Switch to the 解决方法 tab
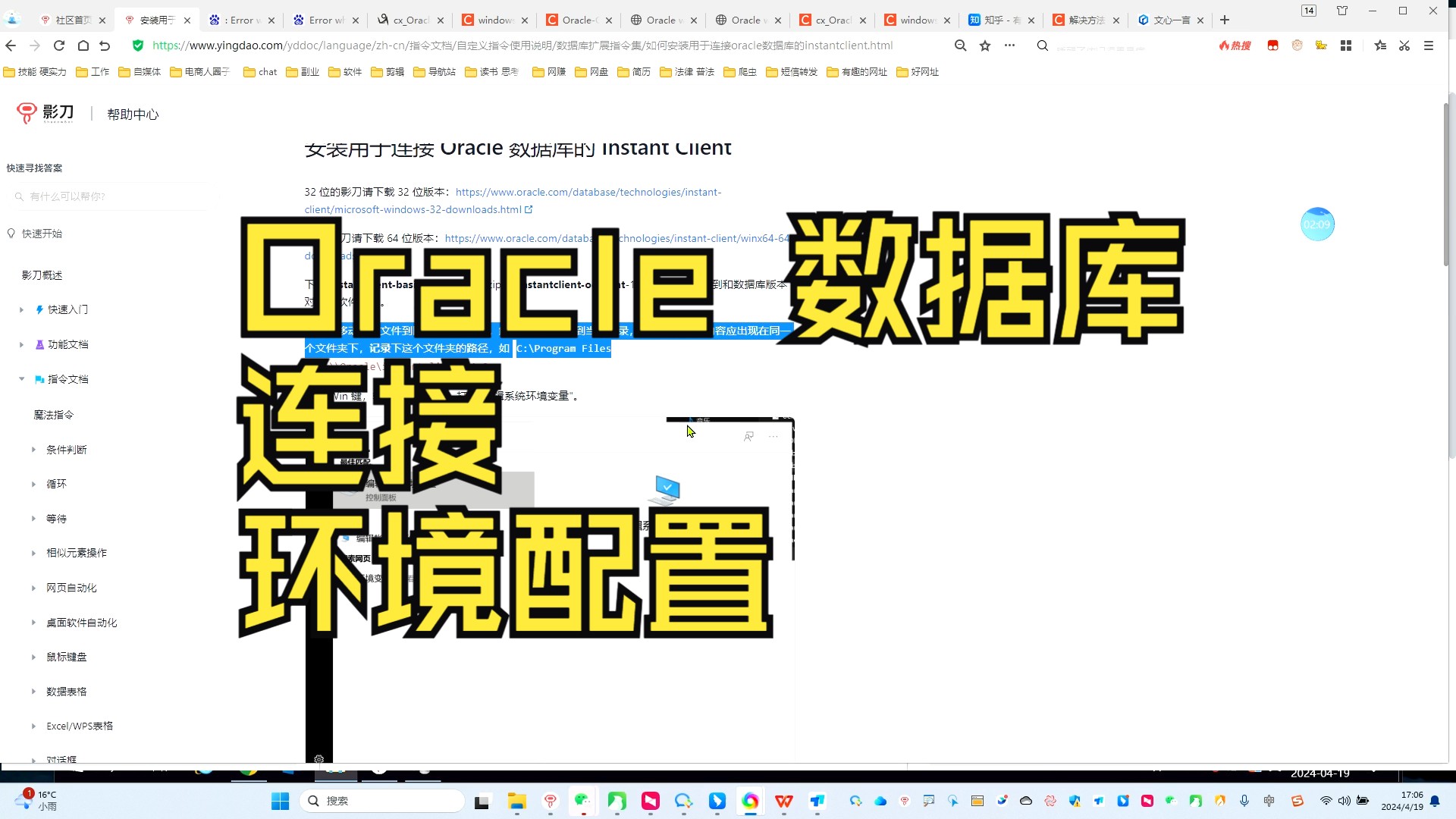Viewport: 1456px width, 819px height. [1086, 20]
